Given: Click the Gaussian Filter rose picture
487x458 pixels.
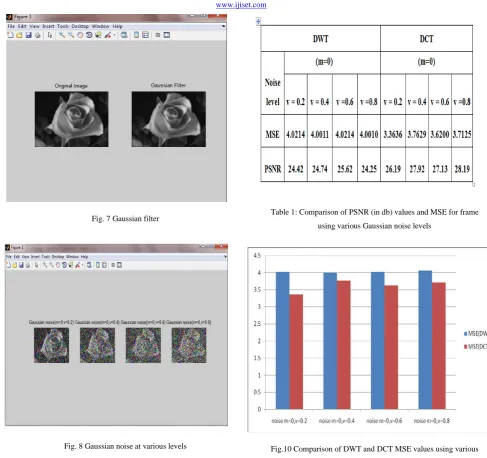Looking at the screenshot, I should pyautogui.click(x=169, y=119).
